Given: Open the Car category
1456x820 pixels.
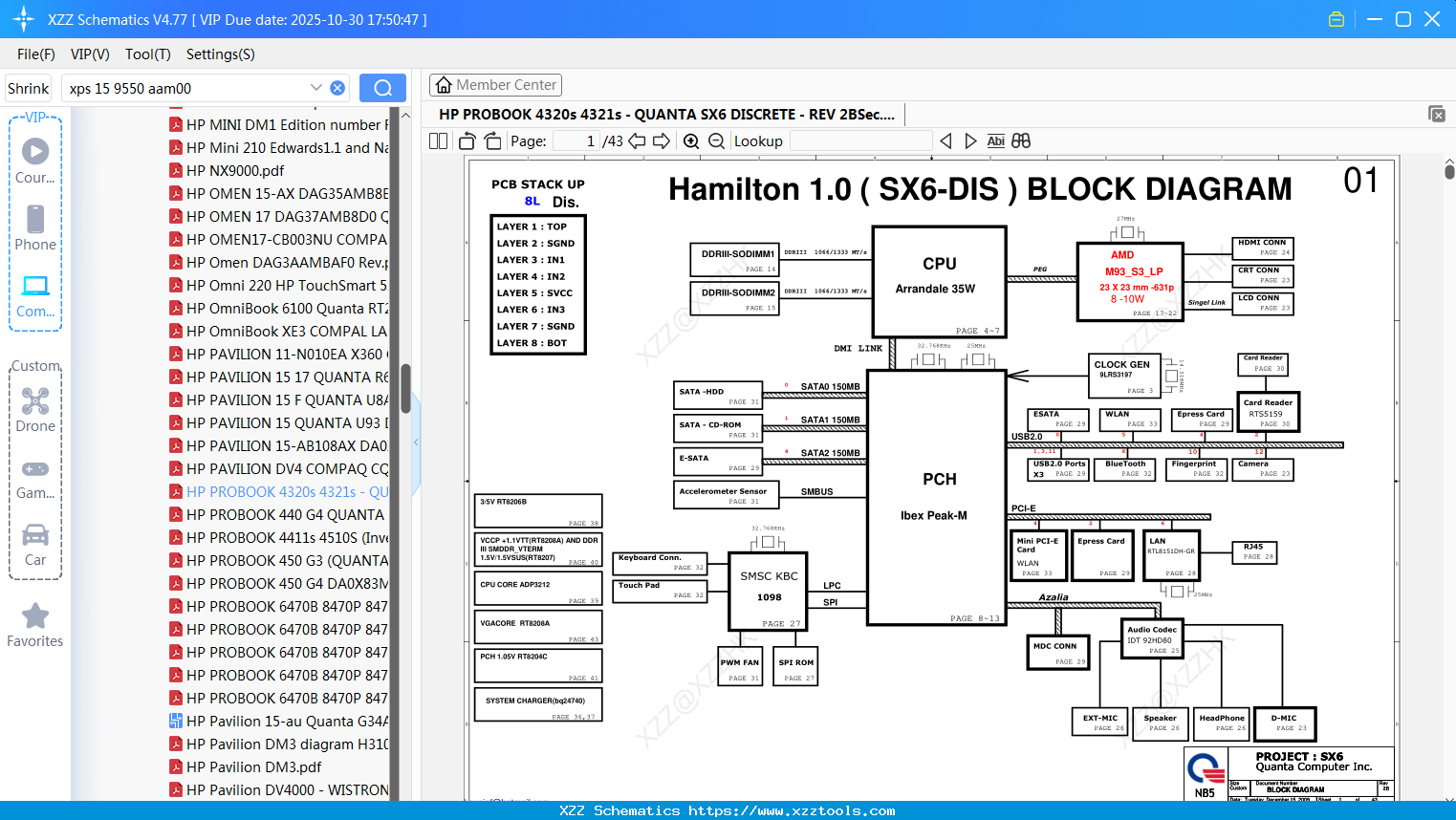Looking at the screenshot, I should point(35,545).
